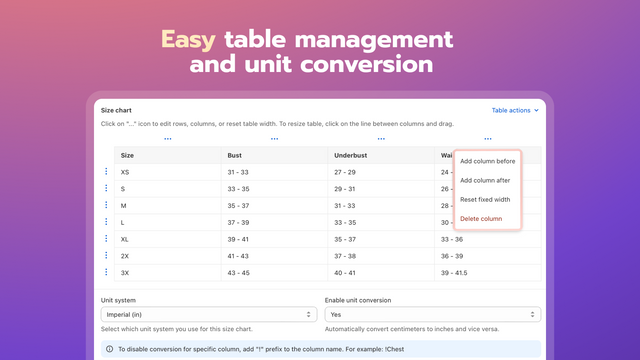Open row options for S row

106,188
